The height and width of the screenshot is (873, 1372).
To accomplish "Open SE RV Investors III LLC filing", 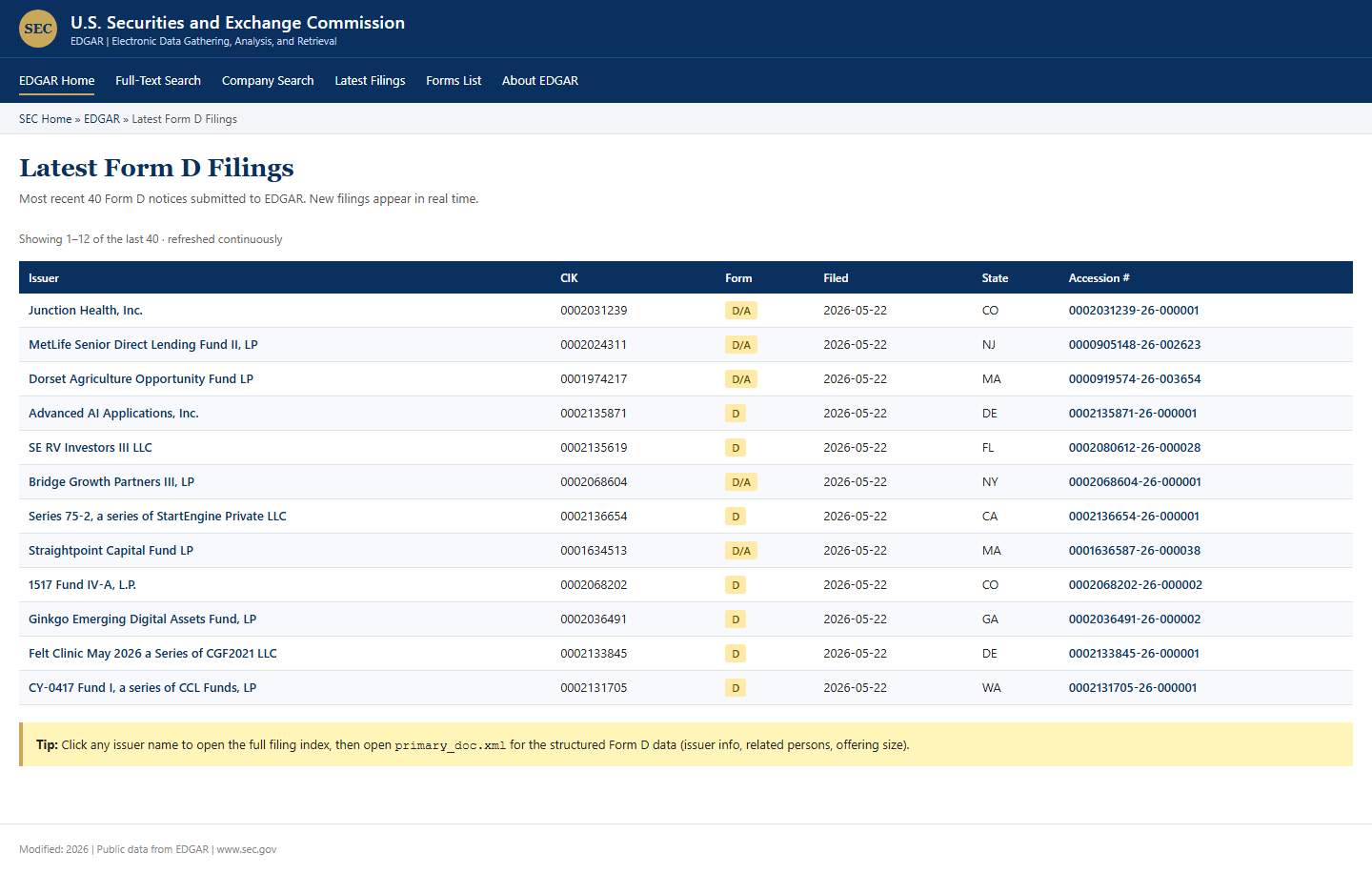I will (x=91, y=448).
